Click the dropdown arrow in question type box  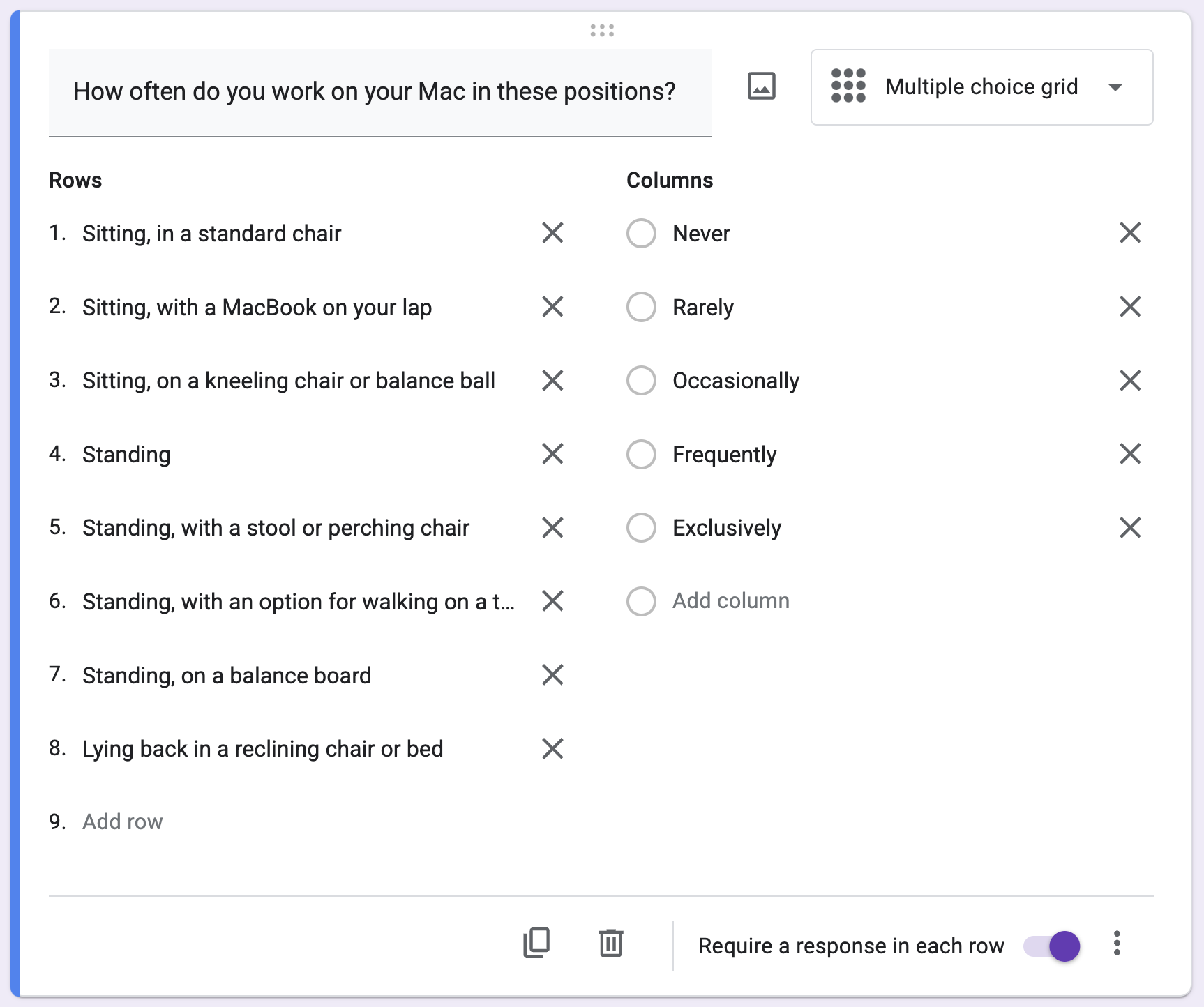pos(1115,87)
